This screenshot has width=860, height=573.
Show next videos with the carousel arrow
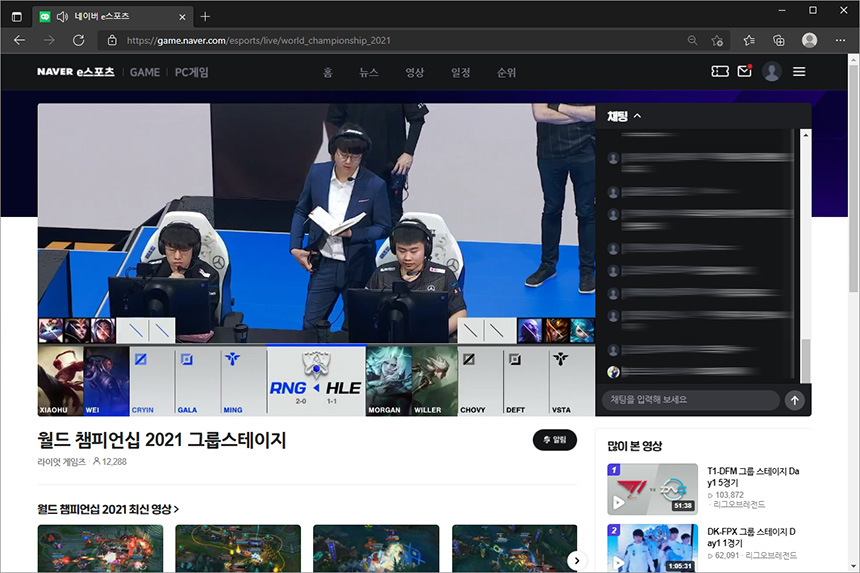pos(576,560)
